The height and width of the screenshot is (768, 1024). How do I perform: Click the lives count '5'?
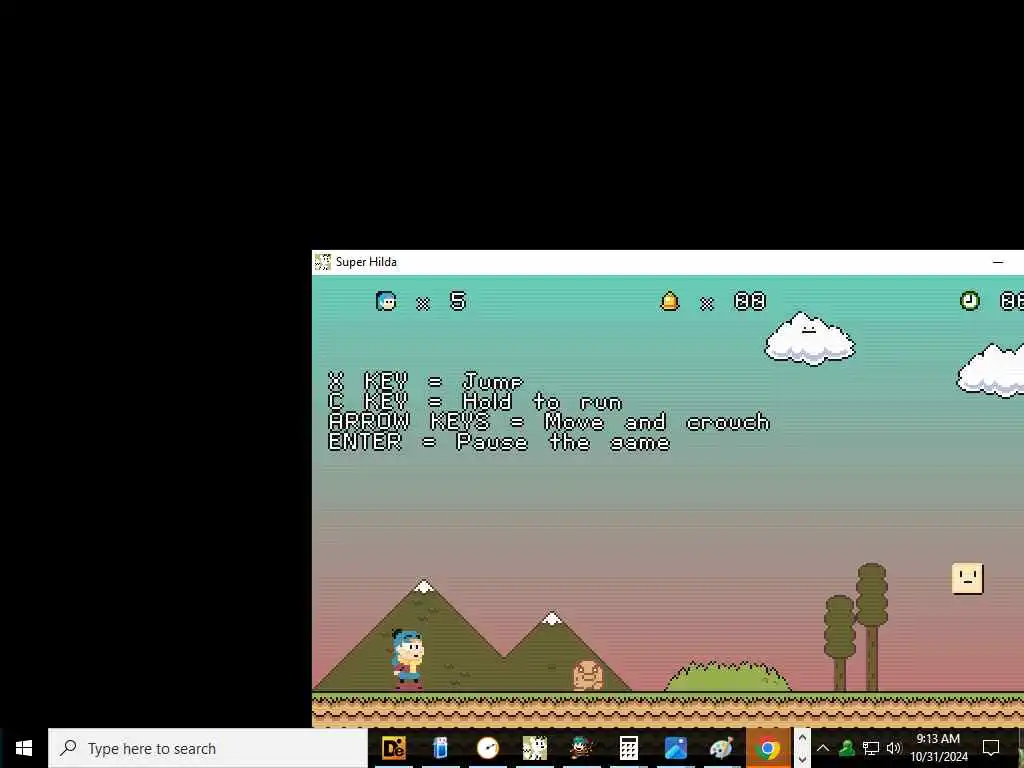tap(458, 301)
